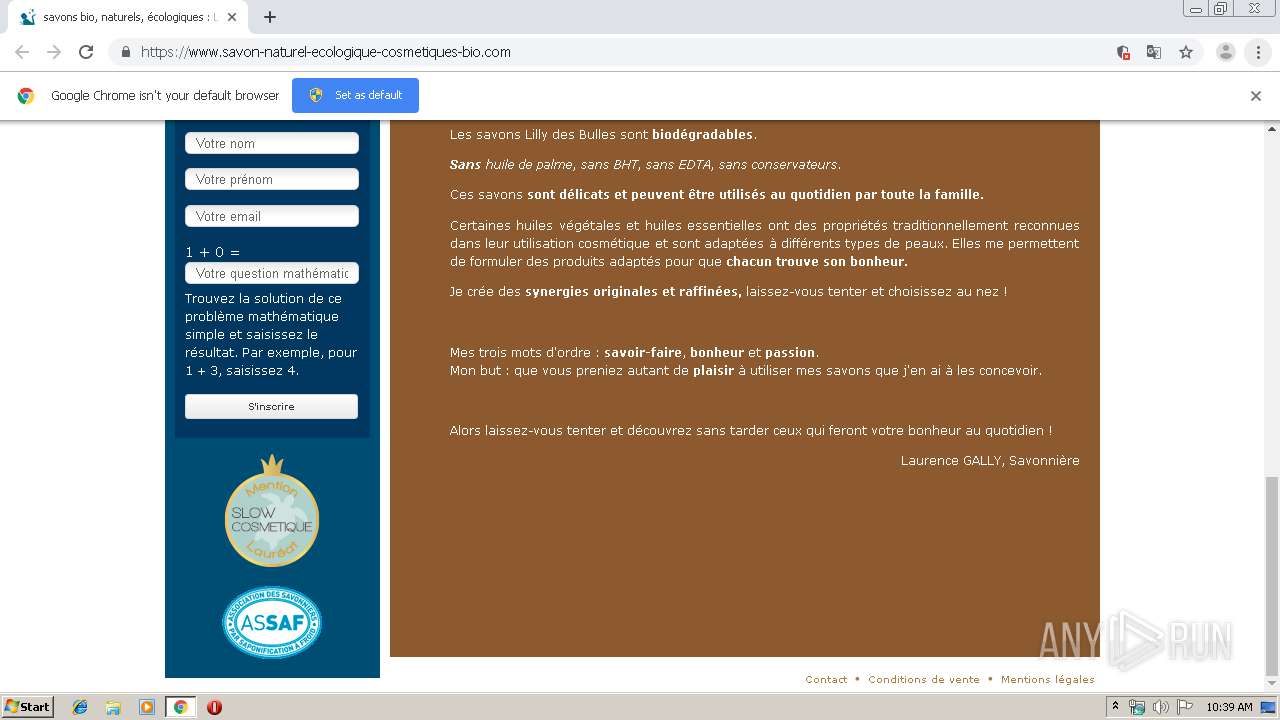Viewport: 1280px width, 720px height.
Task: Open Windows Media Player from taskbar
Action: [x=147, y=707]
